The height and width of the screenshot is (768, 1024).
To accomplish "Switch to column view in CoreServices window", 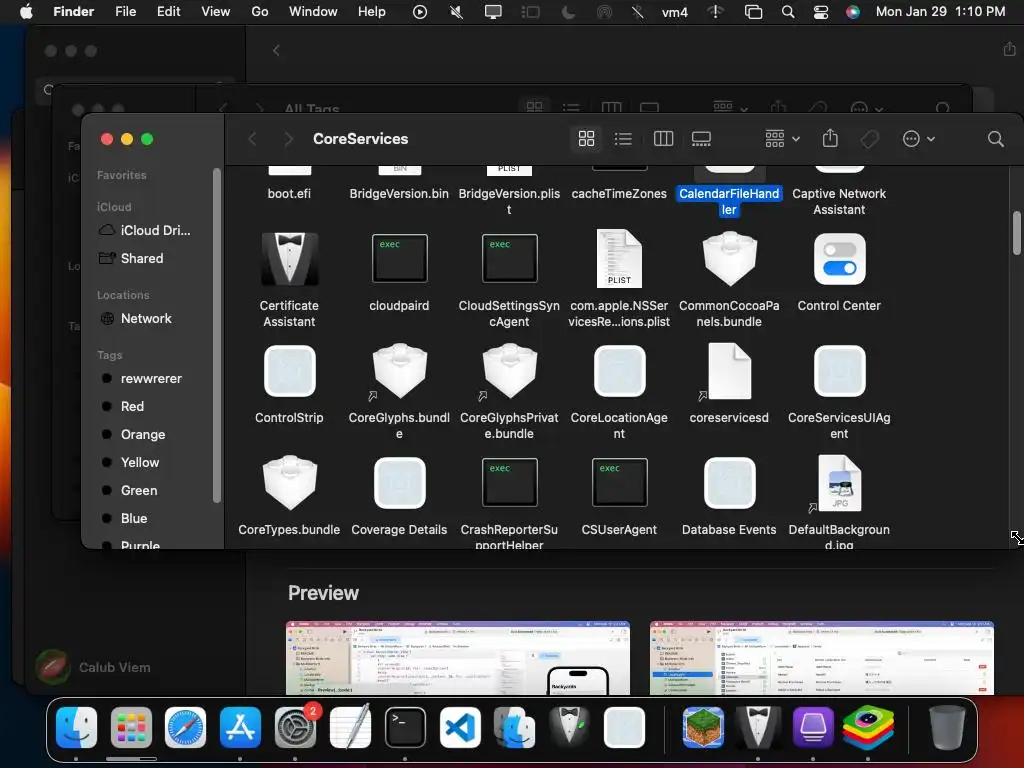I will [663, 138].
